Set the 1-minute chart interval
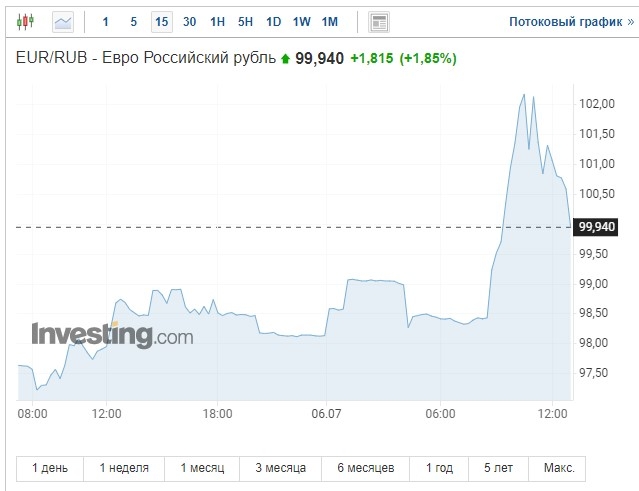 106,21
